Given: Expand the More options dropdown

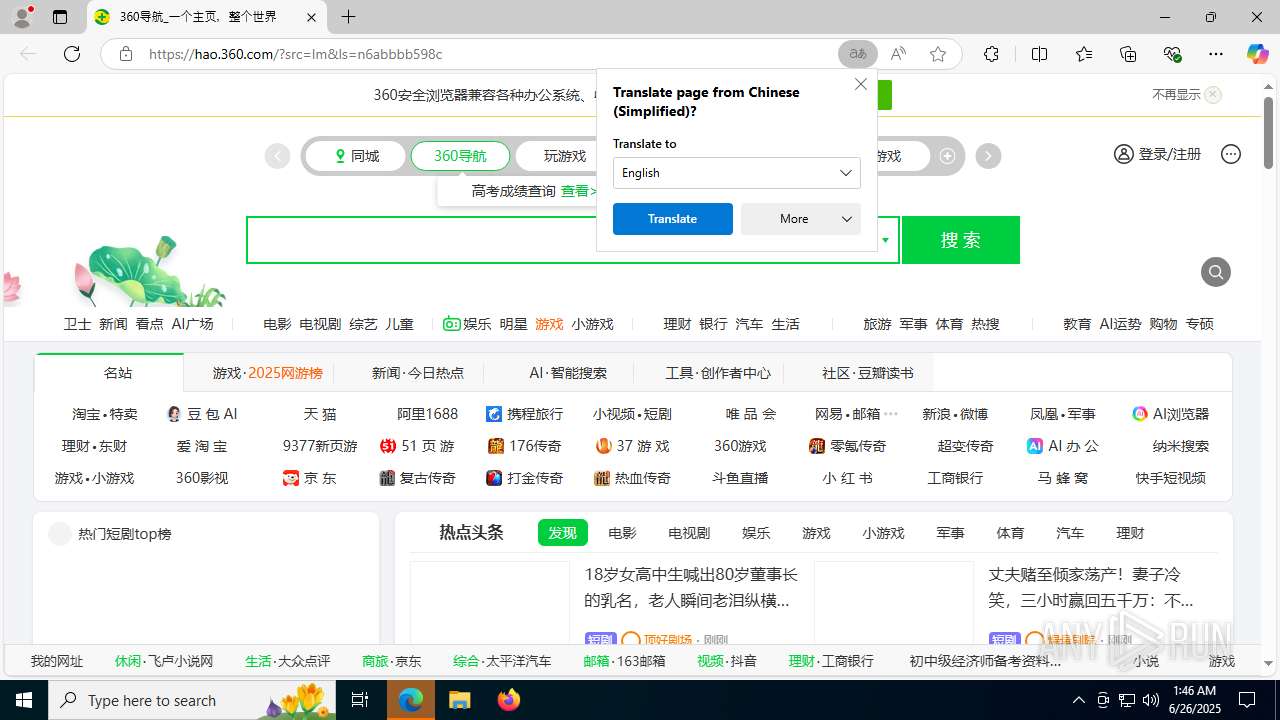Looking at the screenshot, I should 800,219.
